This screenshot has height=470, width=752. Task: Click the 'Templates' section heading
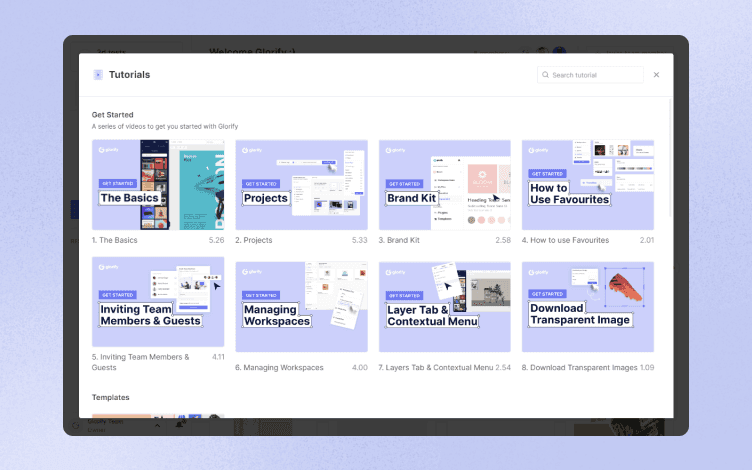[111, 397]
